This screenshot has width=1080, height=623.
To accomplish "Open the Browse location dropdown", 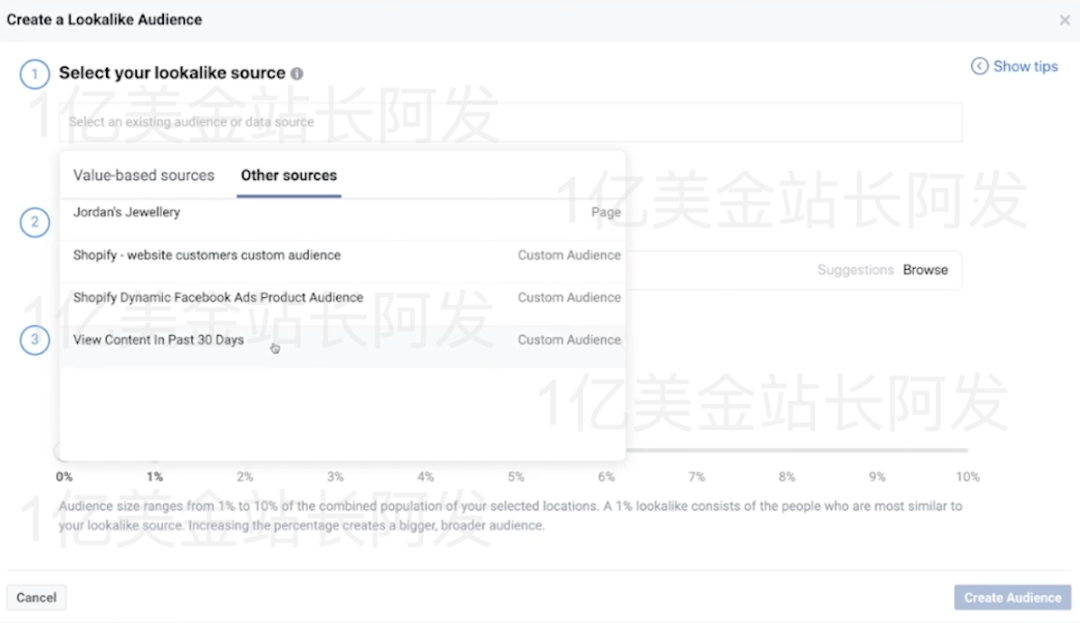I will click(925, 269).
